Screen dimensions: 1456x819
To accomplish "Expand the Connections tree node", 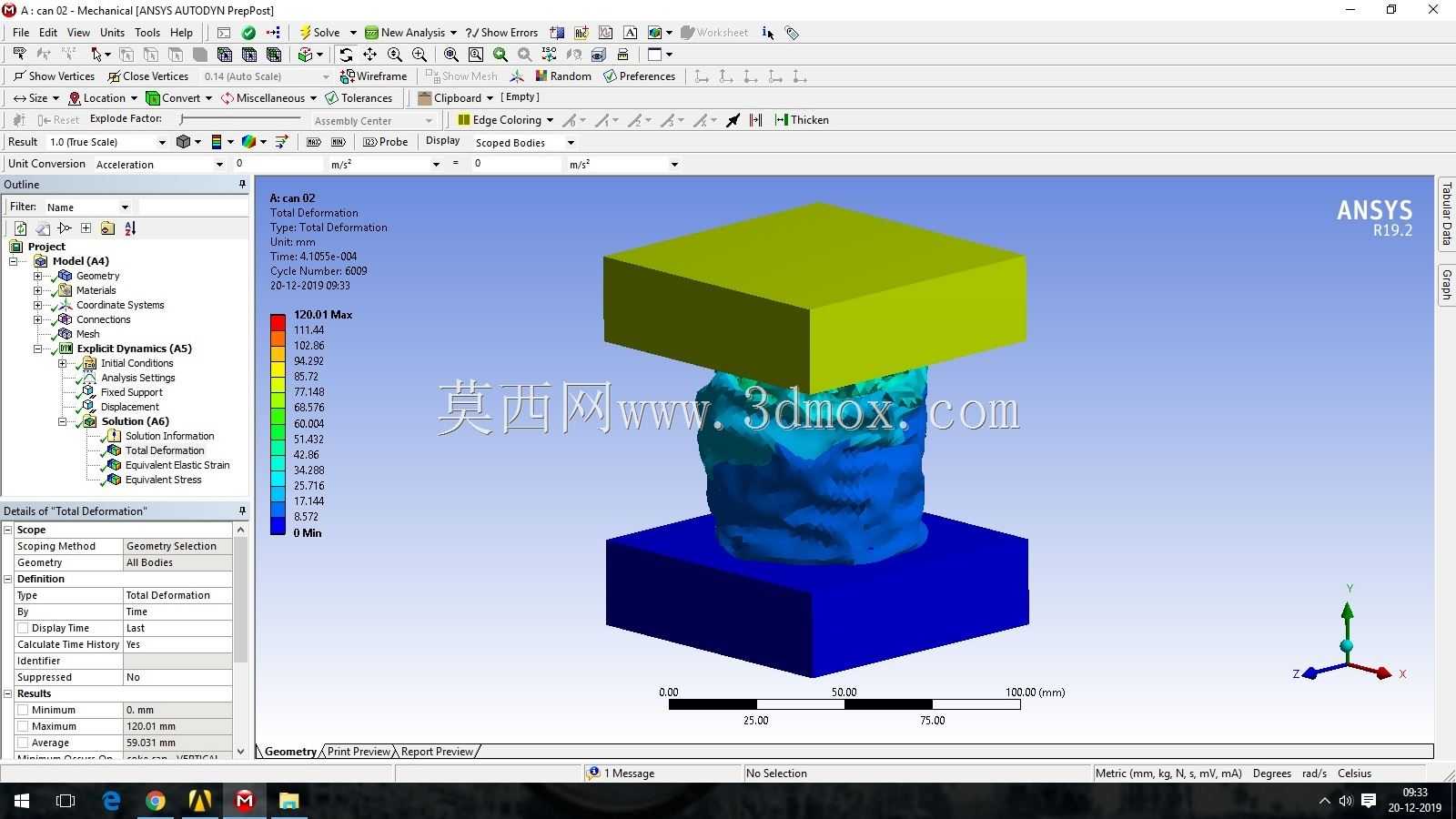I will pyautogui.click(x=37, y=319).
